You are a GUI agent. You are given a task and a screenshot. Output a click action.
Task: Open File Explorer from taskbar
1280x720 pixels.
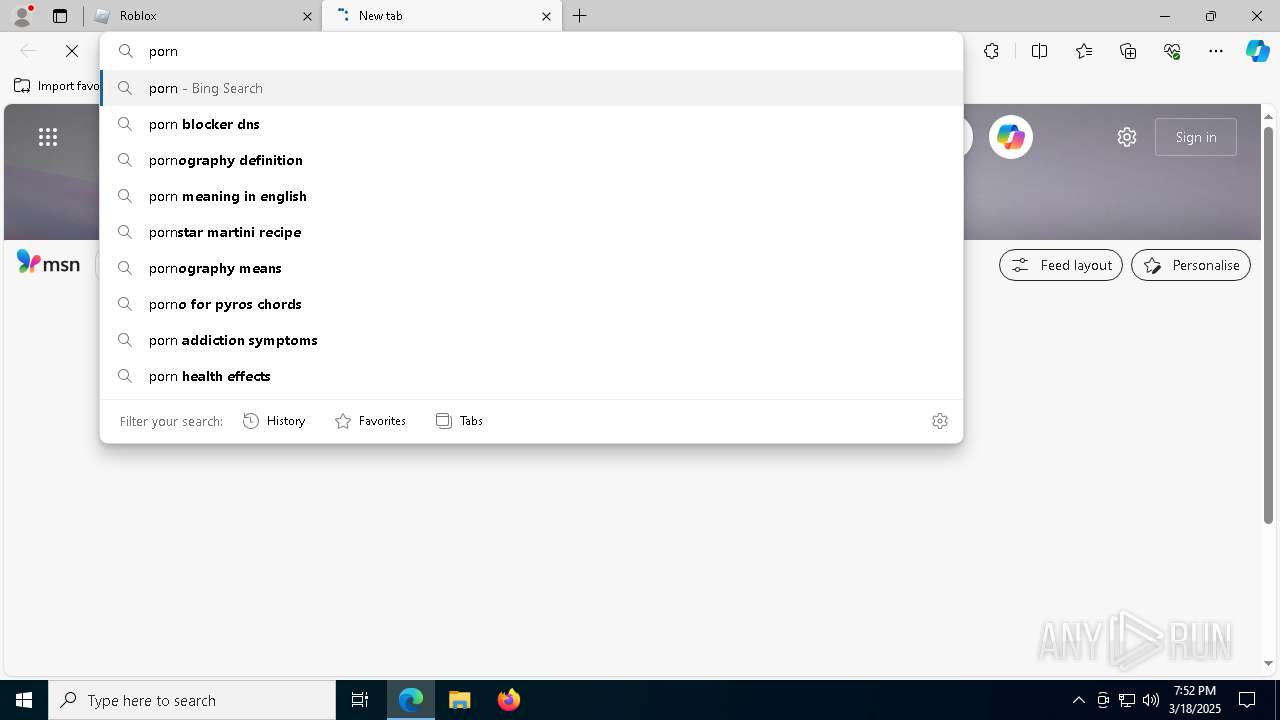460,700
